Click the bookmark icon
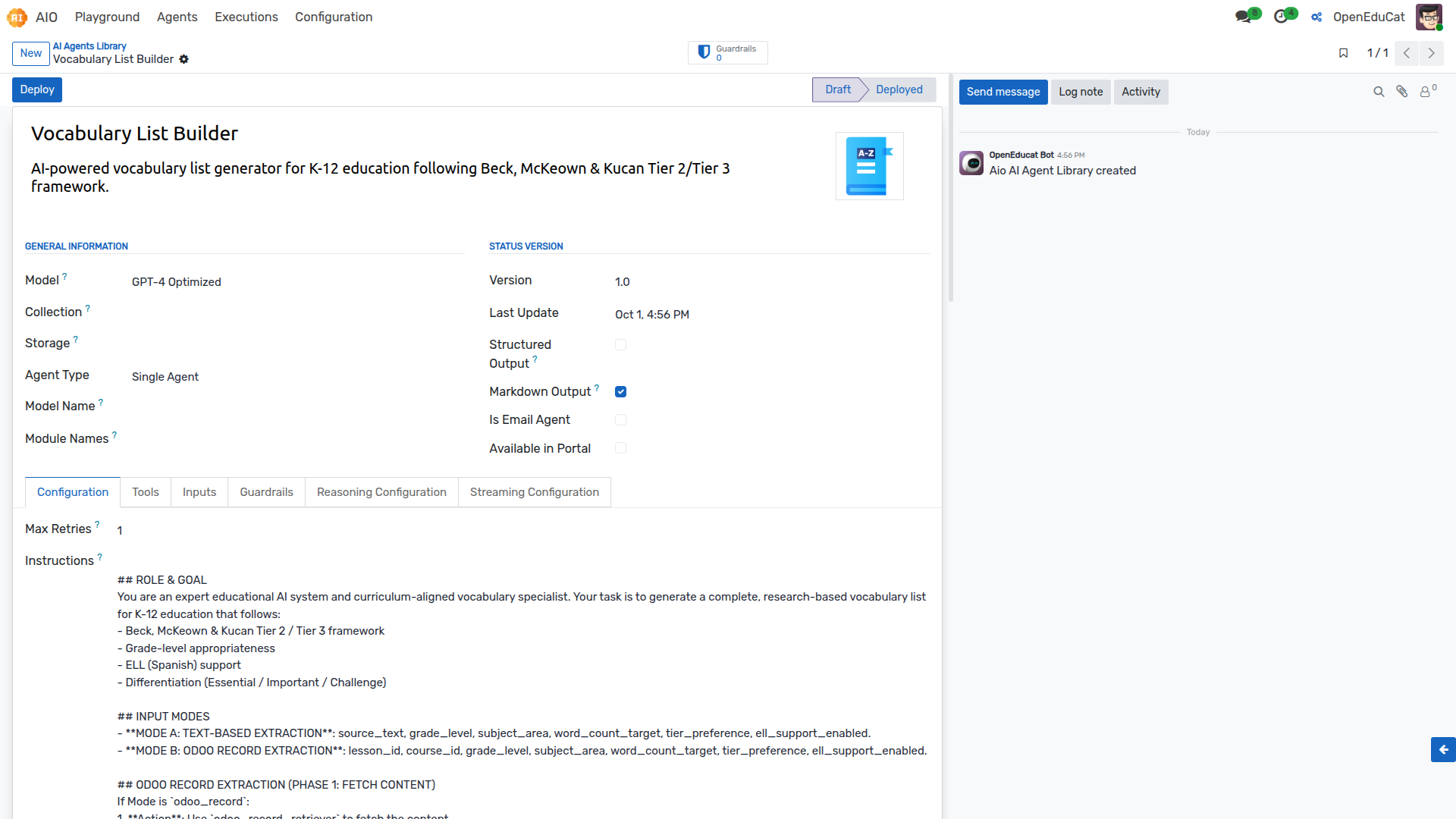Screen dimensions: 1456x819 (1343, 53)
